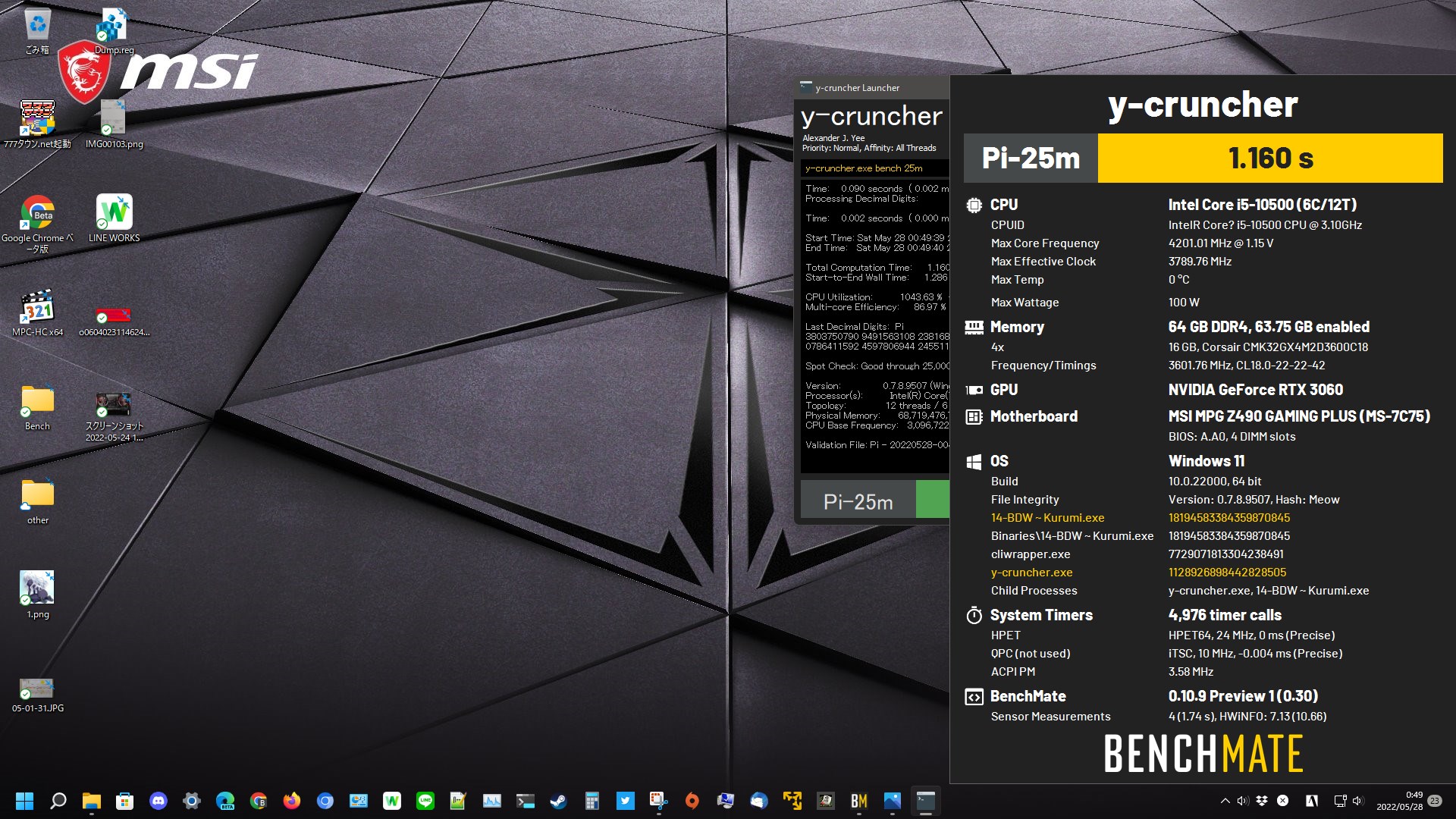
Task: Expand hidden system tray icons chevron
Action: tap(1225, 801)
